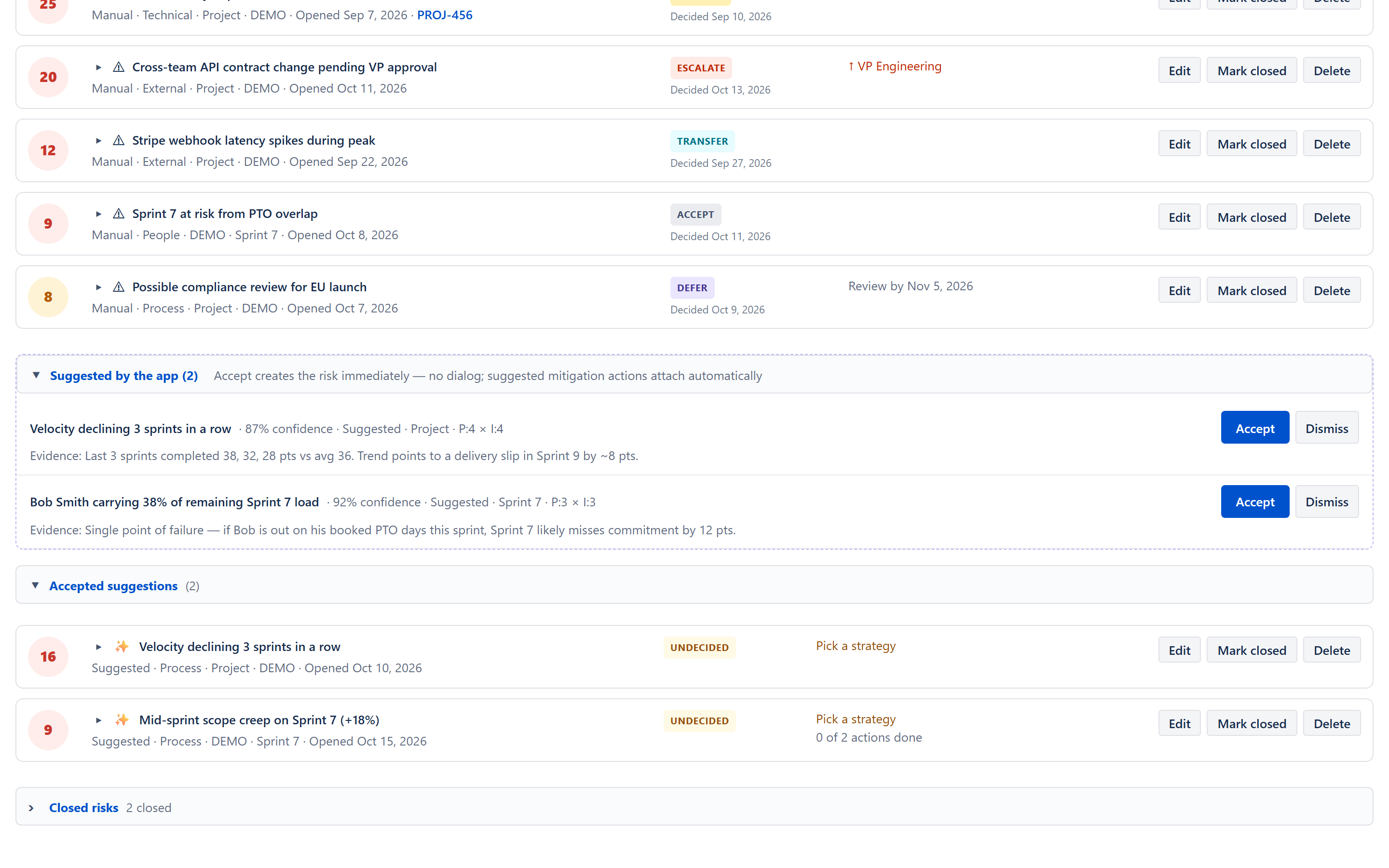This screenshot has width=1389, height=868.
Task: Click ESCALATE strategy badge
Action: [701, 68]
